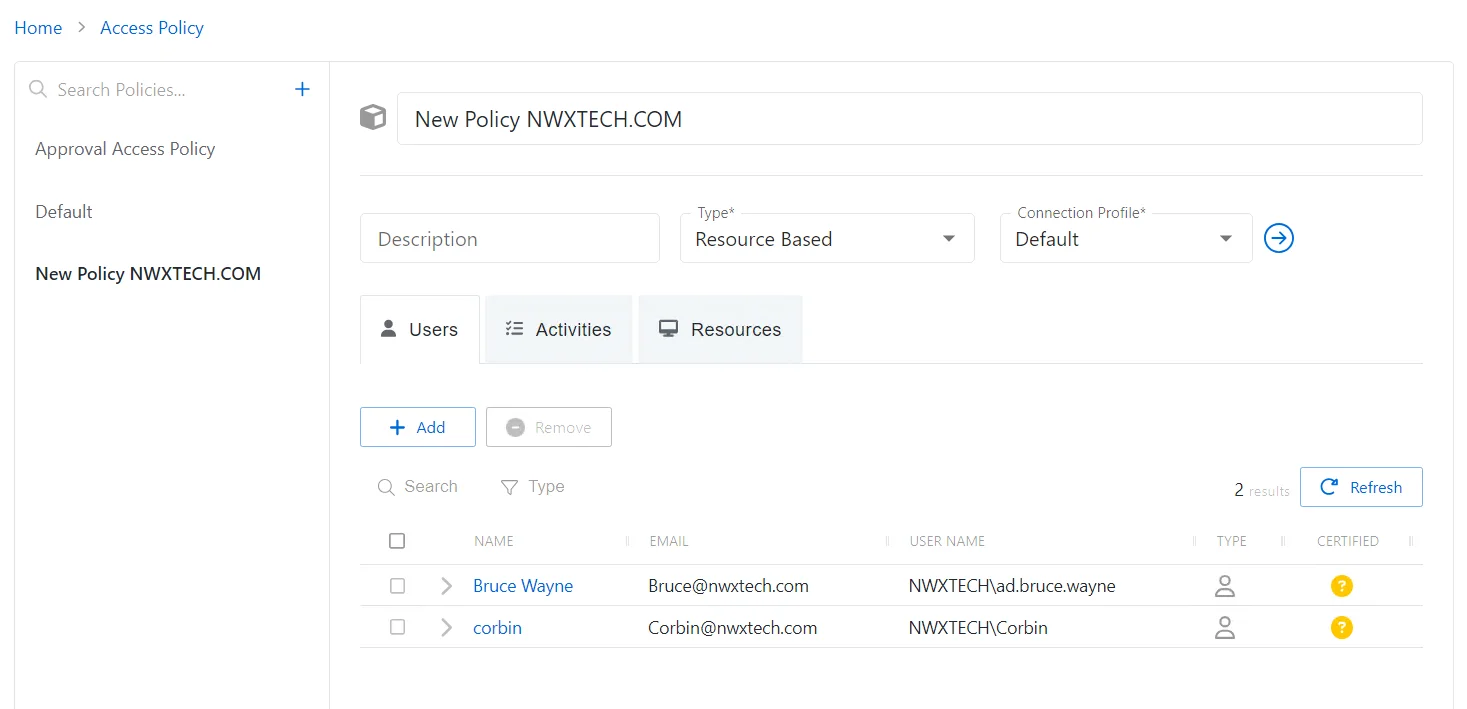Open the connection profile arrow-circle icon

pyautogui.click(x=1279, y=238)
